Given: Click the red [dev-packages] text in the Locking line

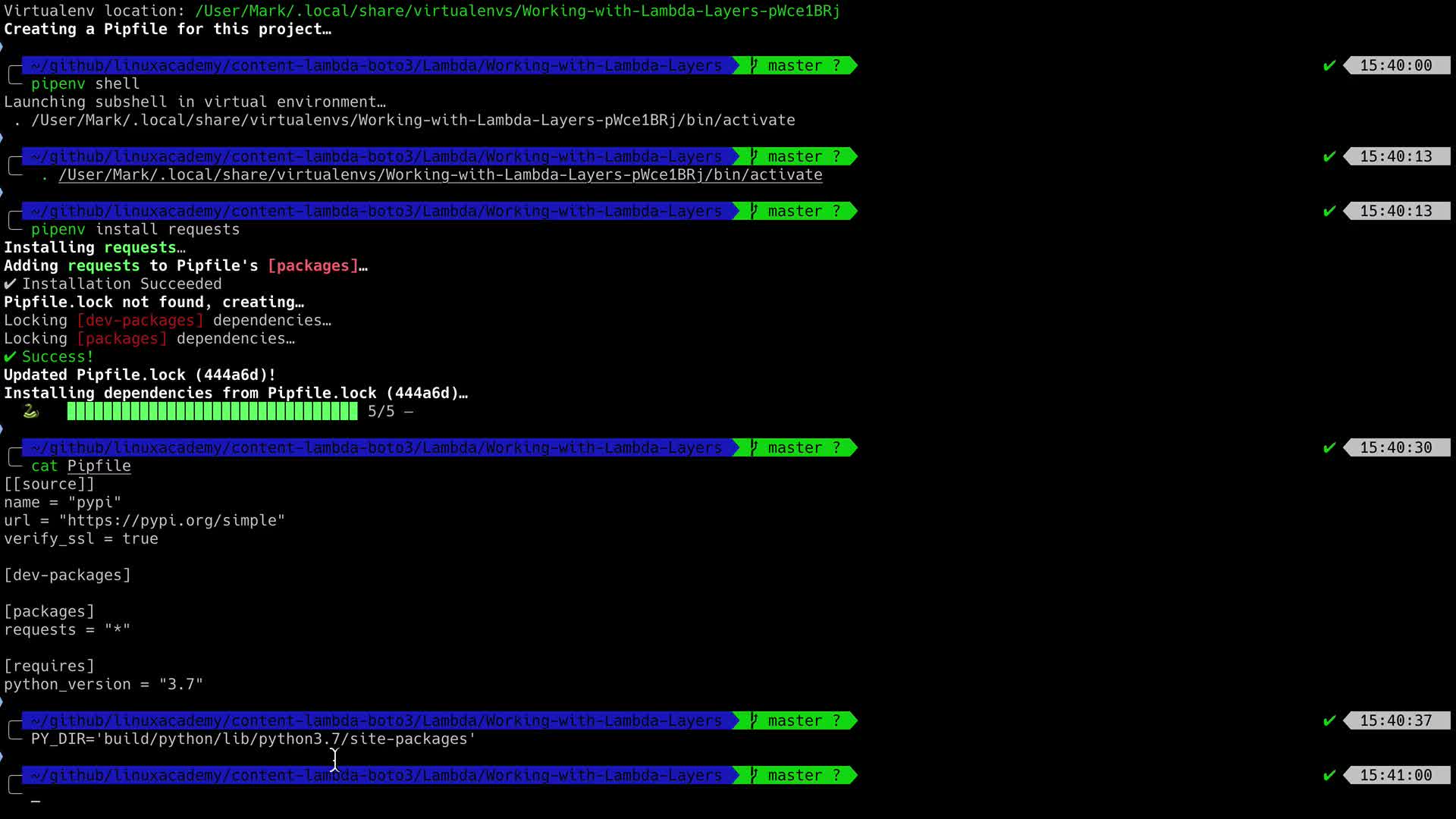Looking at the screenshot, I should click(140, 321).
